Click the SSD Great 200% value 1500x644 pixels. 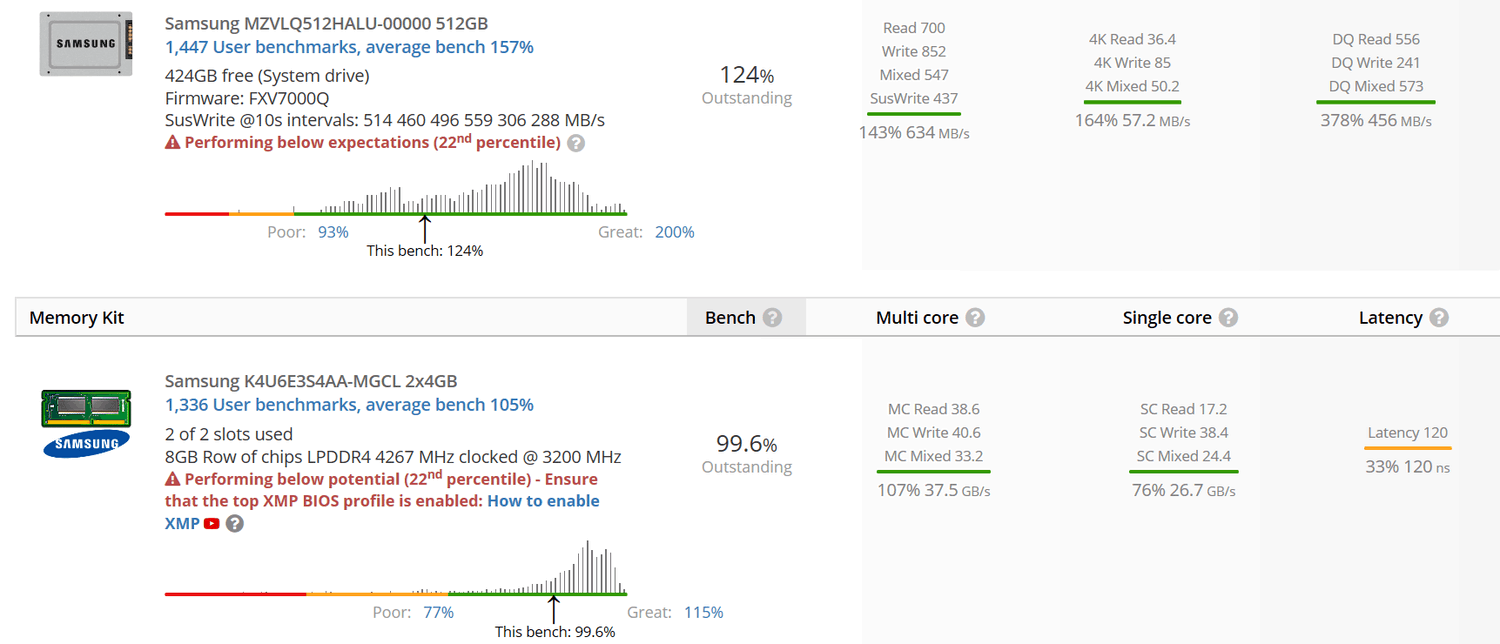pos(675,232)
